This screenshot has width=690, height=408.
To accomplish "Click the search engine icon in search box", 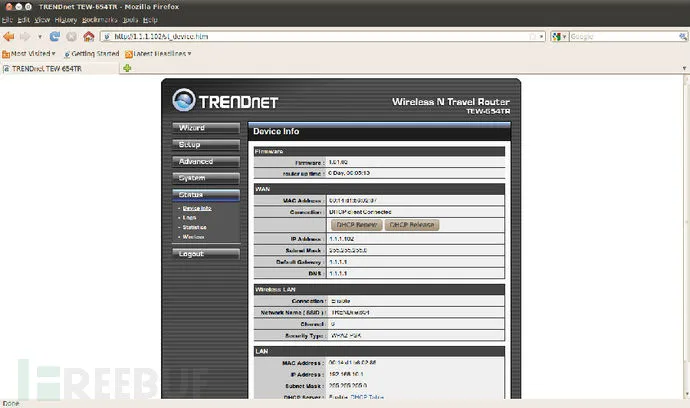I will (558, 36).
